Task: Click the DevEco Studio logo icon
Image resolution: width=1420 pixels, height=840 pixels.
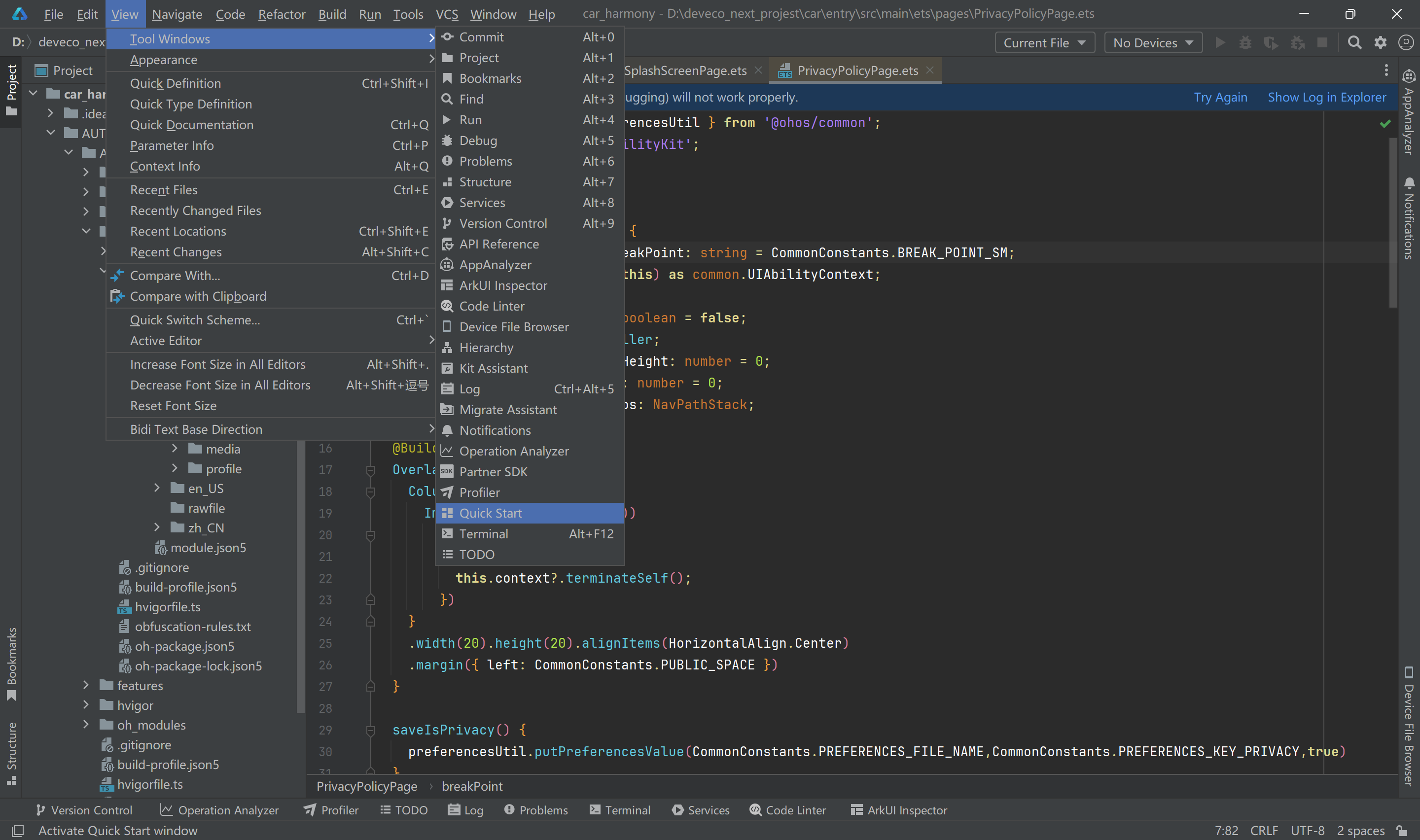Action: point(20,14)
